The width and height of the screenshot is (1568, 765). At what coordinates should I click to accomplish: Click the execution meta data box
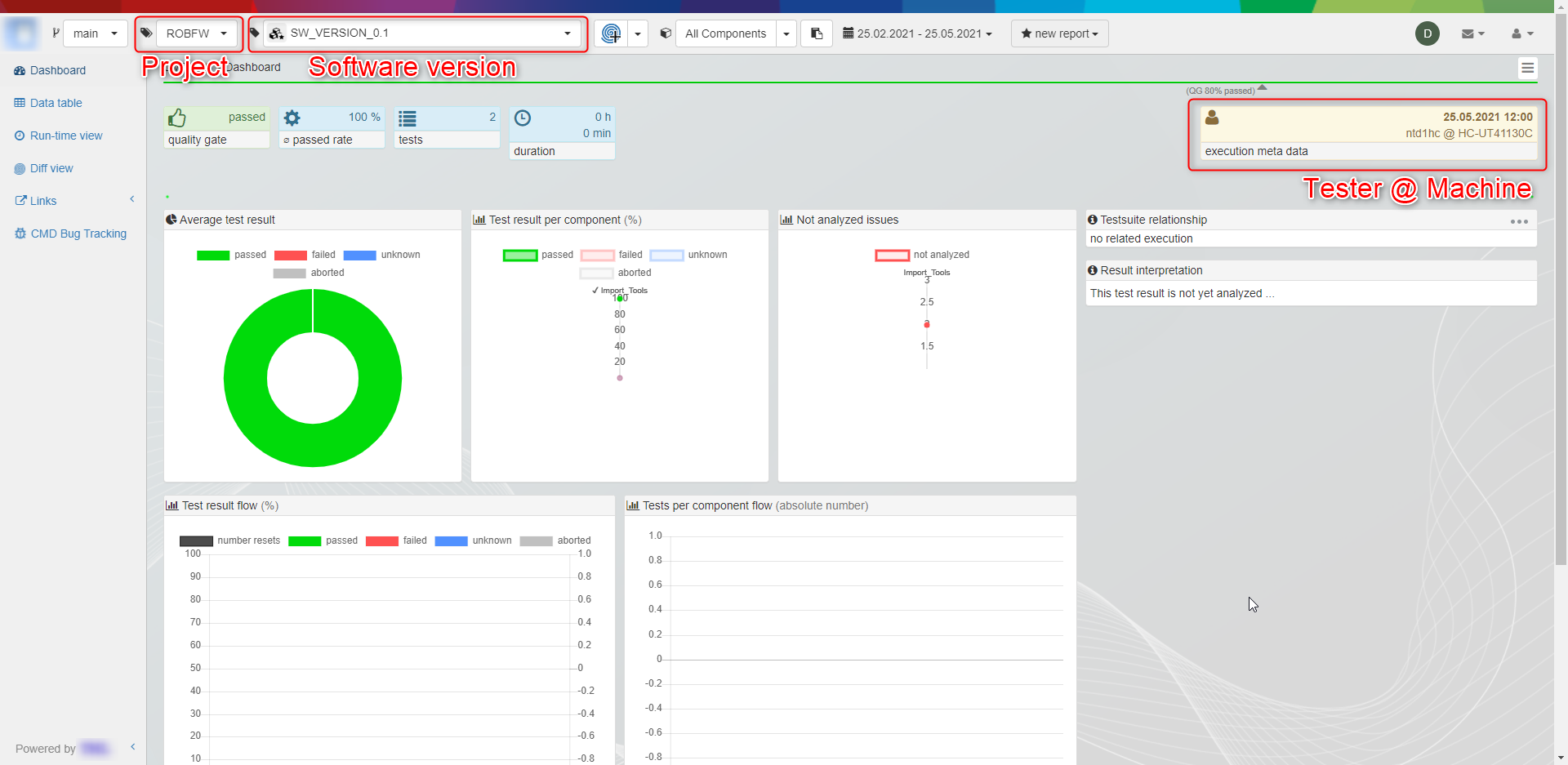[1367, 151]
